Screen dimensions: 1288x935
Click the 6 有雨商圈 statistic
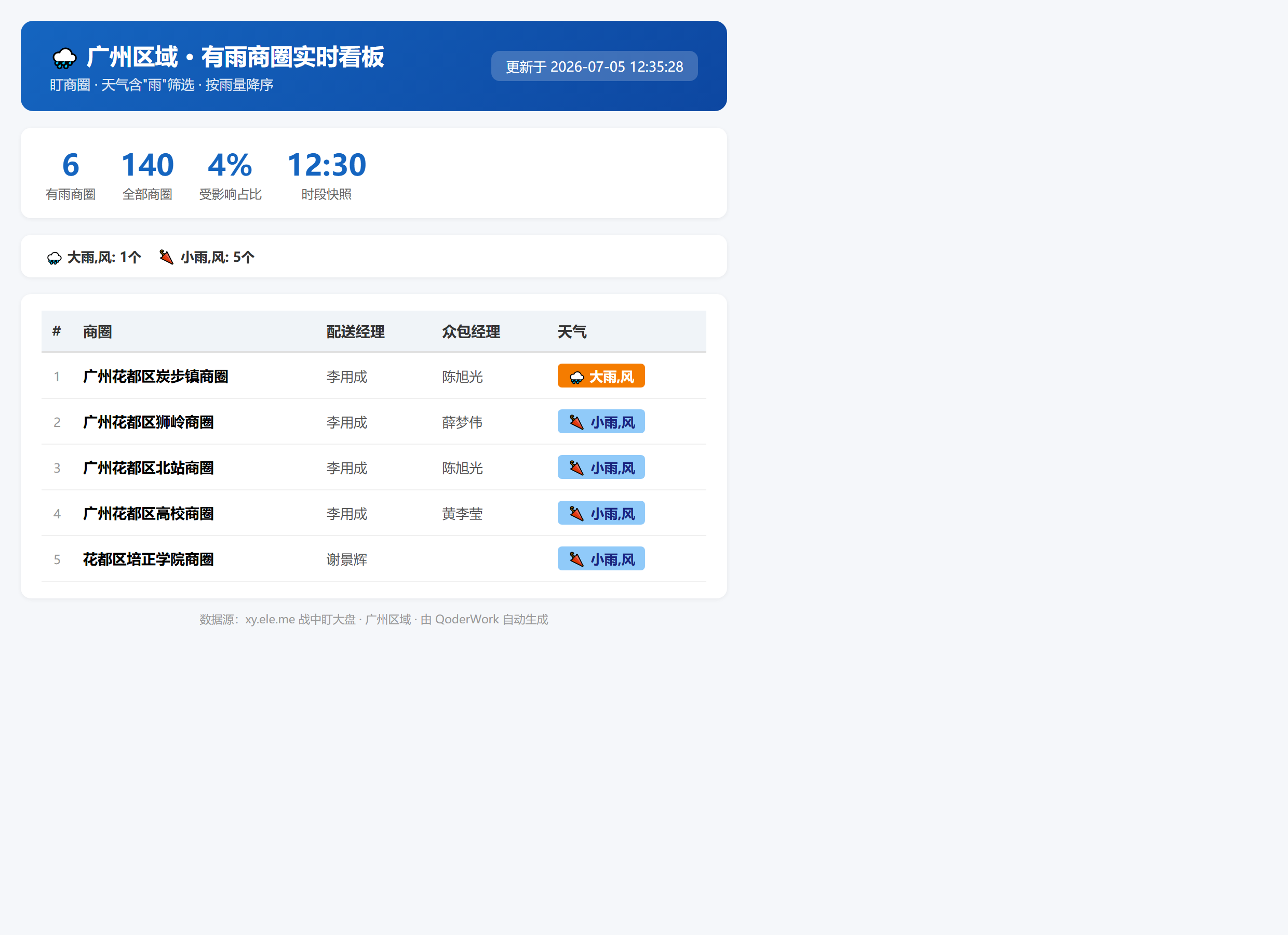pyautogui.click(x=71, y=175)
